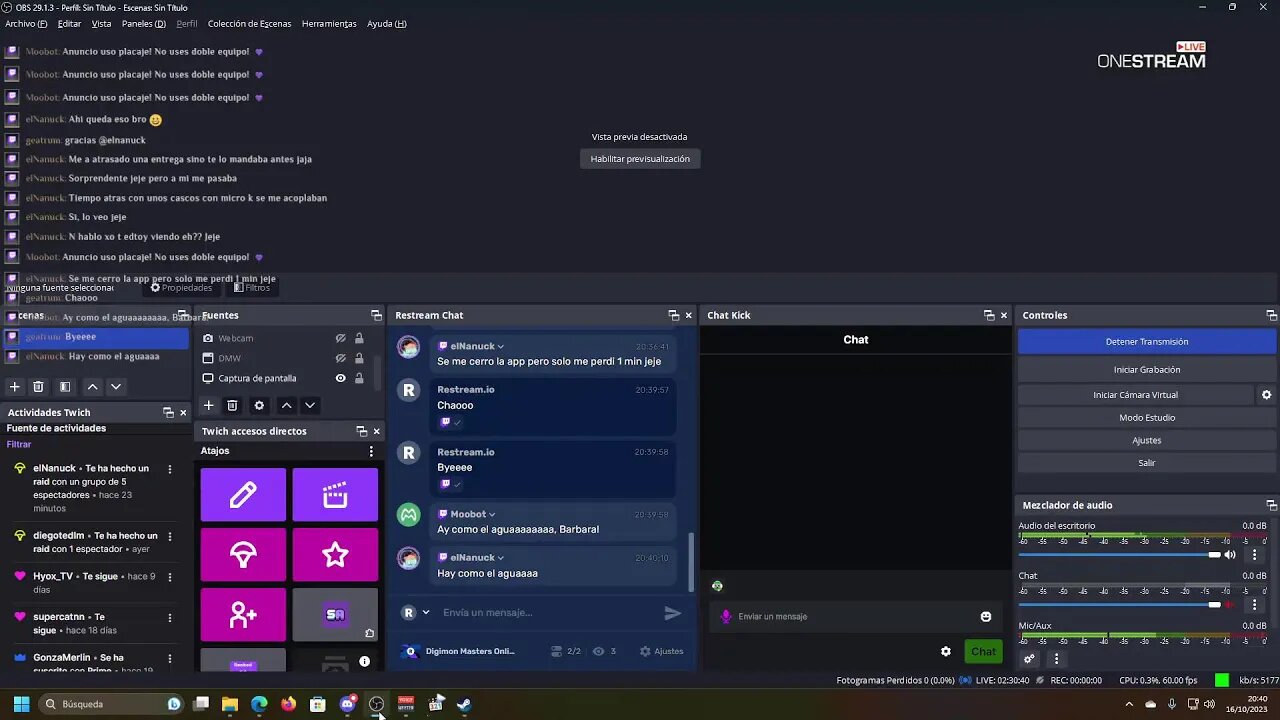Enable Modo Estudio
This screenshot has height=720, width=1280.
[x=1147, y=418]
